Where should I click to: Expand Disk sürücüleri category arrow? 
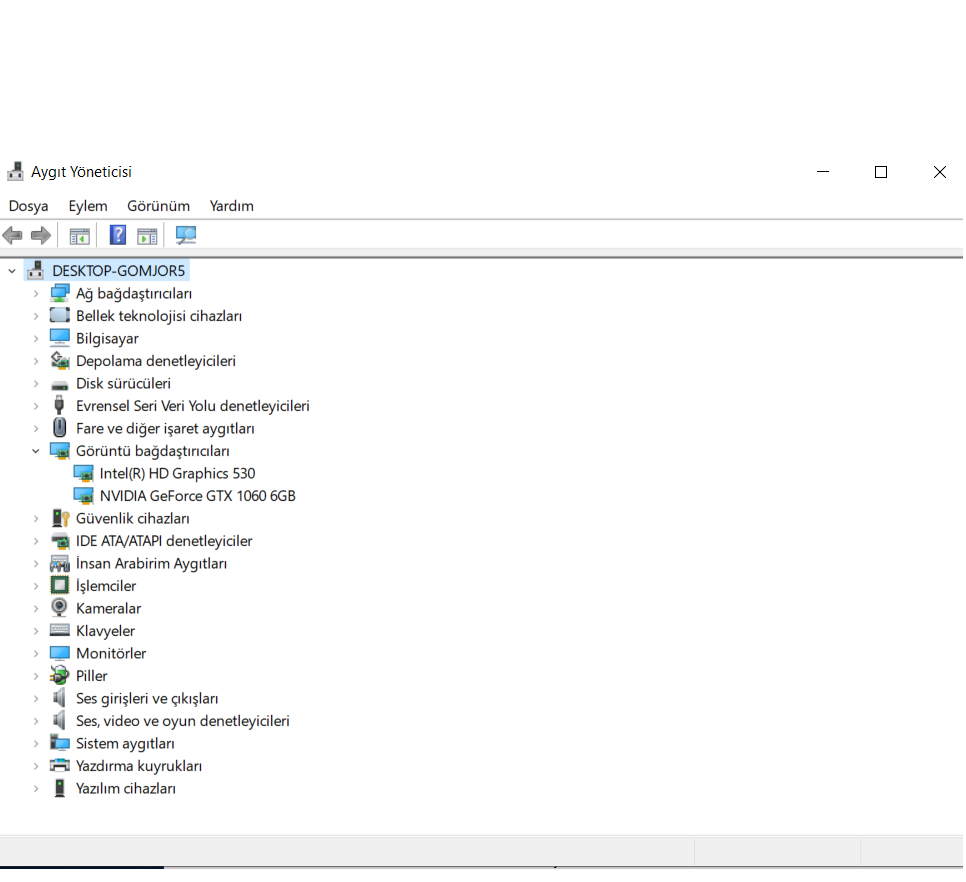tap(36, 384)
